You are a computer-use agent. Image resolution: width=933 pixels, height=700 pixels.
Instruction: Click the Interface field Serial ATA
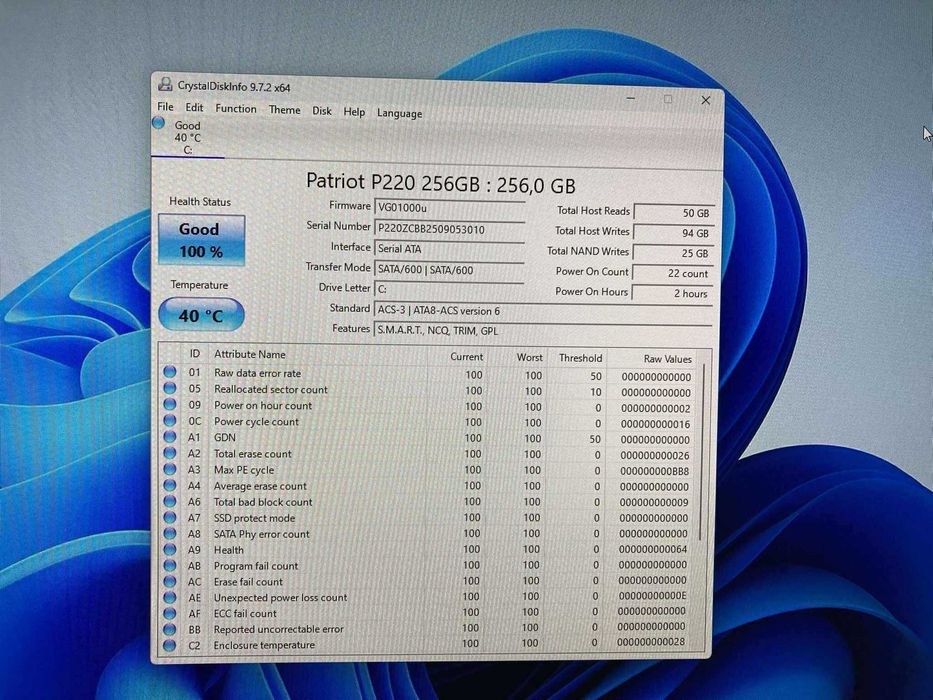pos(449,249)
